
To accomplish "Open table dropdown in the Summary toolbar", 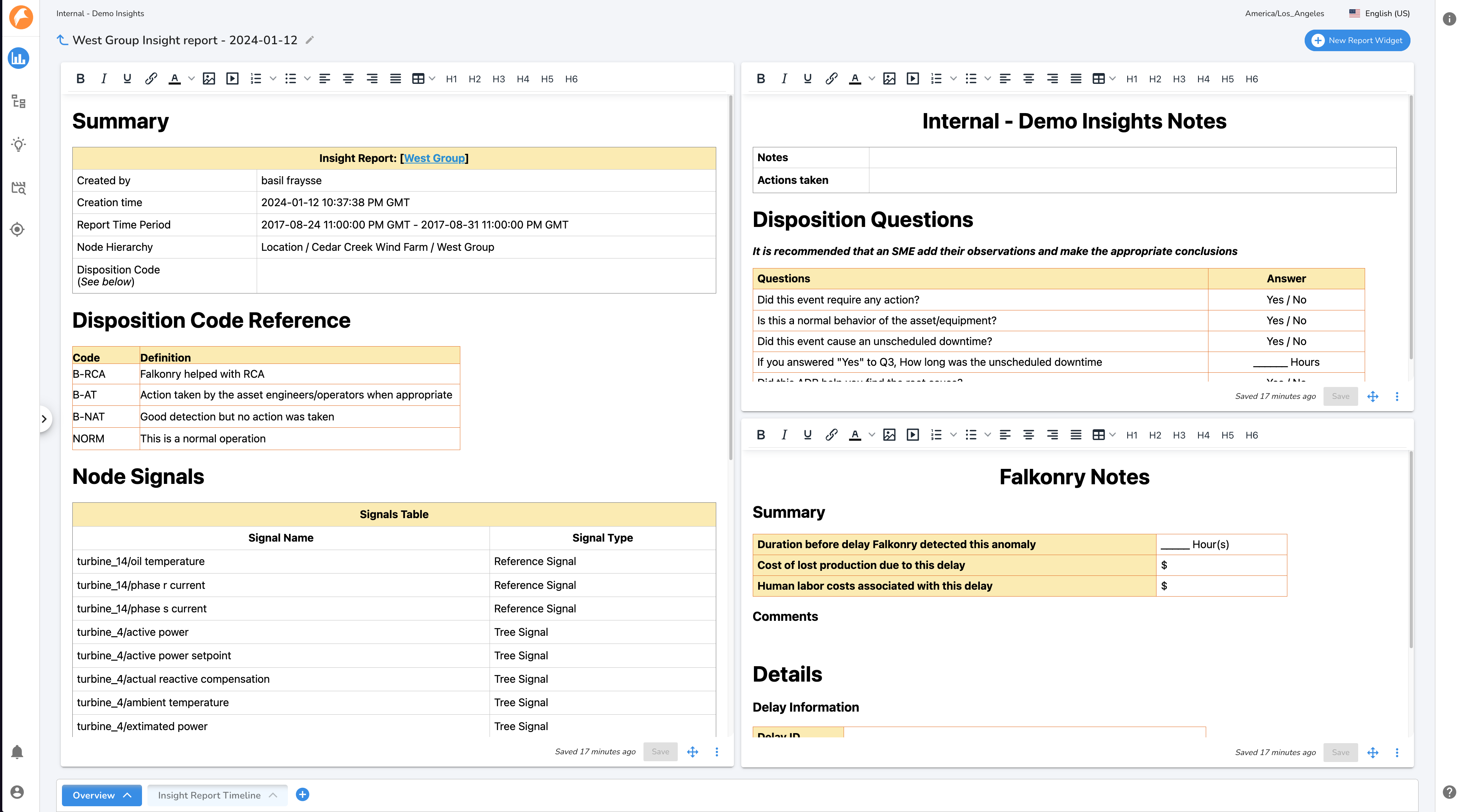I will 432,78.
